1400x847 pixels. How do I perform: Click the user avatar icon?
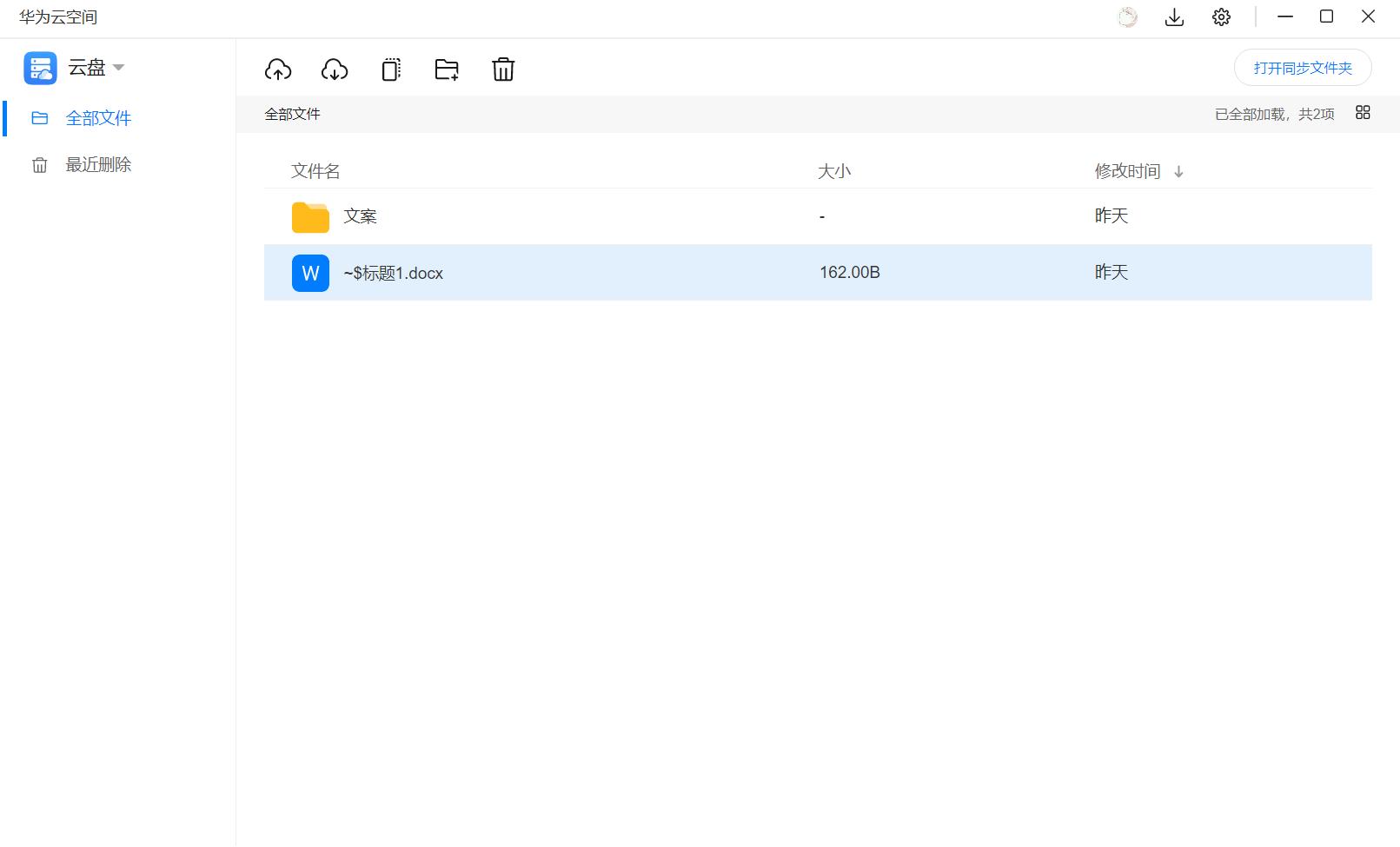point(1127,17)
